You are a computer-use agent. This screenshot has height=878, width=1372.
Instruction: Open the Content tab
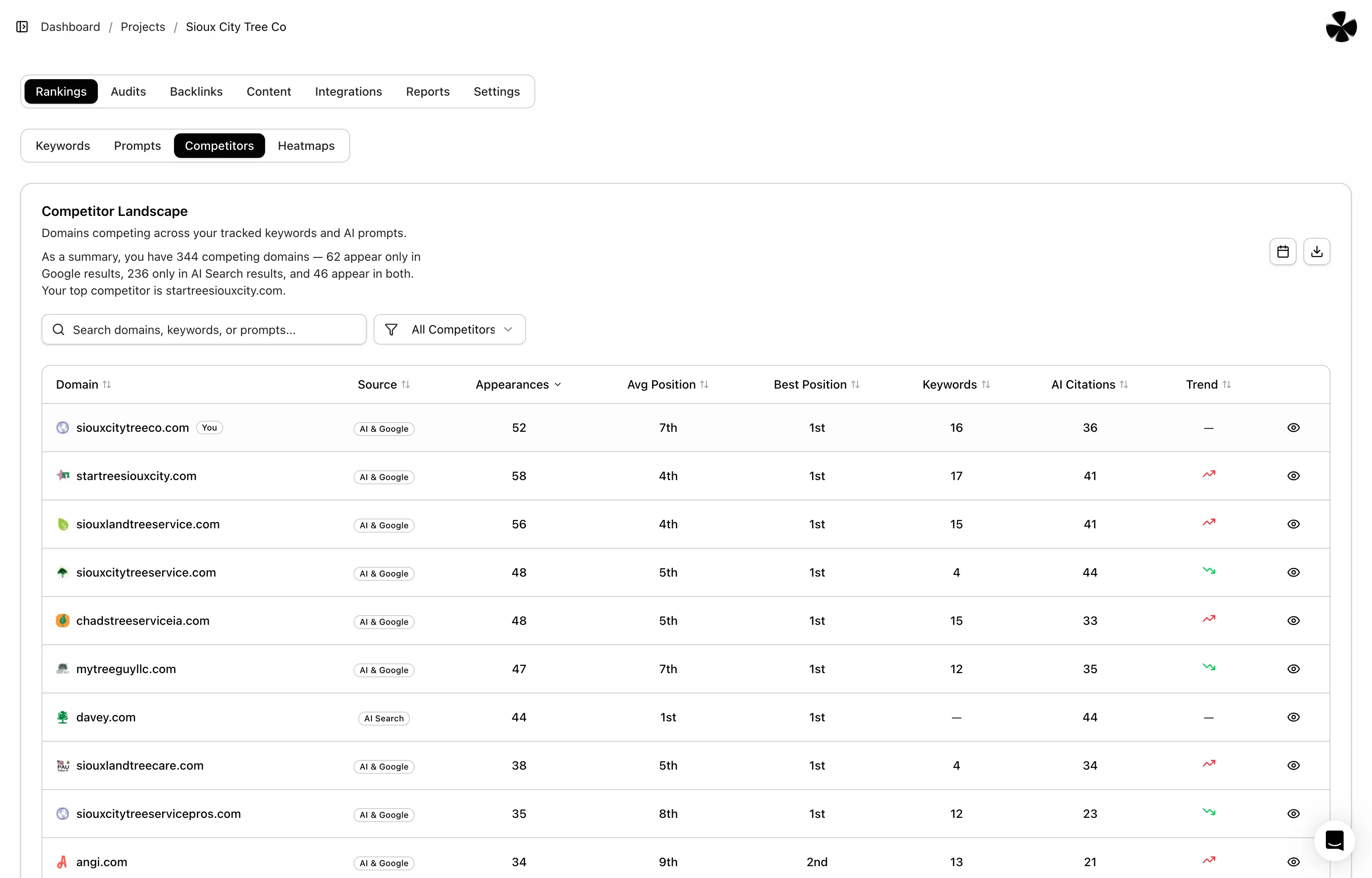point(268,91)
